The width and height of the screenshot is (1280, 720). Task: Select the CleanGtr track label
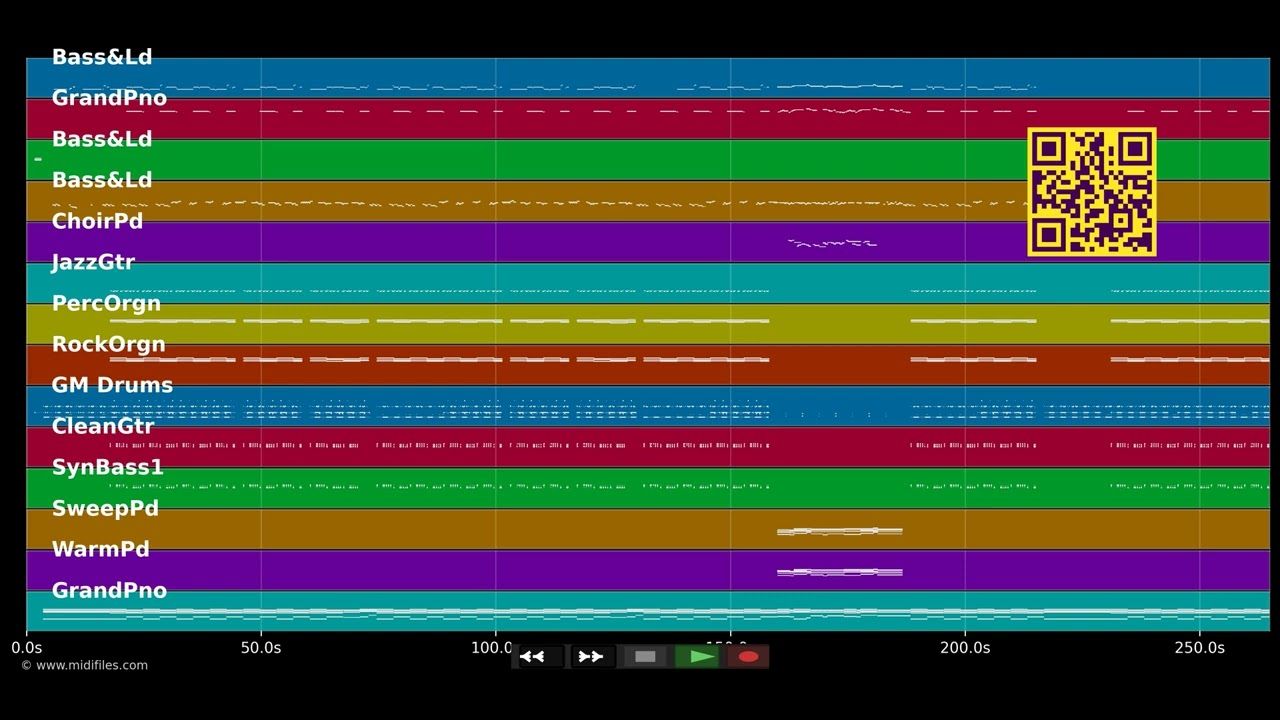point(103,426)
